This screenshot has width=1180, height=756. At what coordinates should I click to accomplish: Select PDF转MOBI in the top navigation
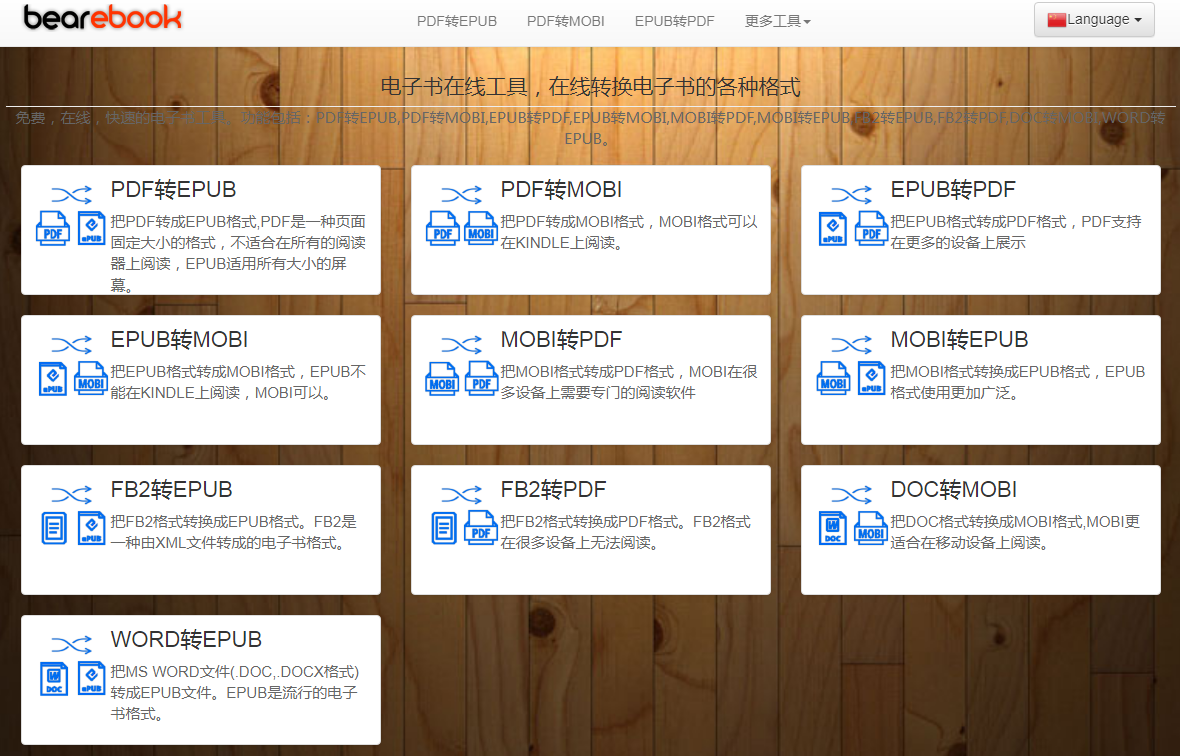(x=565, y=21)
